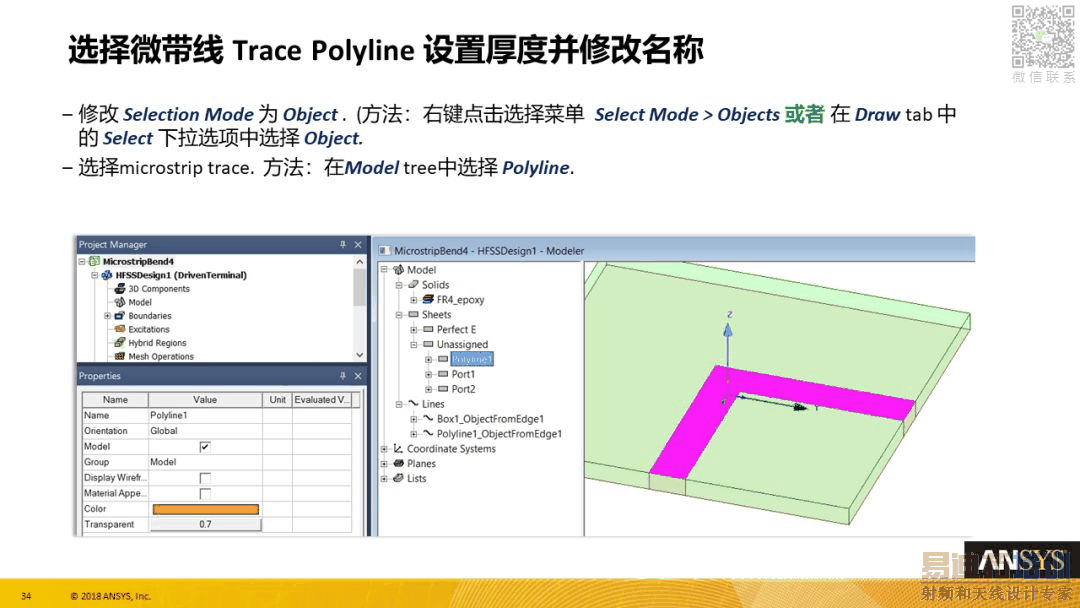Click the Perfect E sheet icon

click(428, 329)
